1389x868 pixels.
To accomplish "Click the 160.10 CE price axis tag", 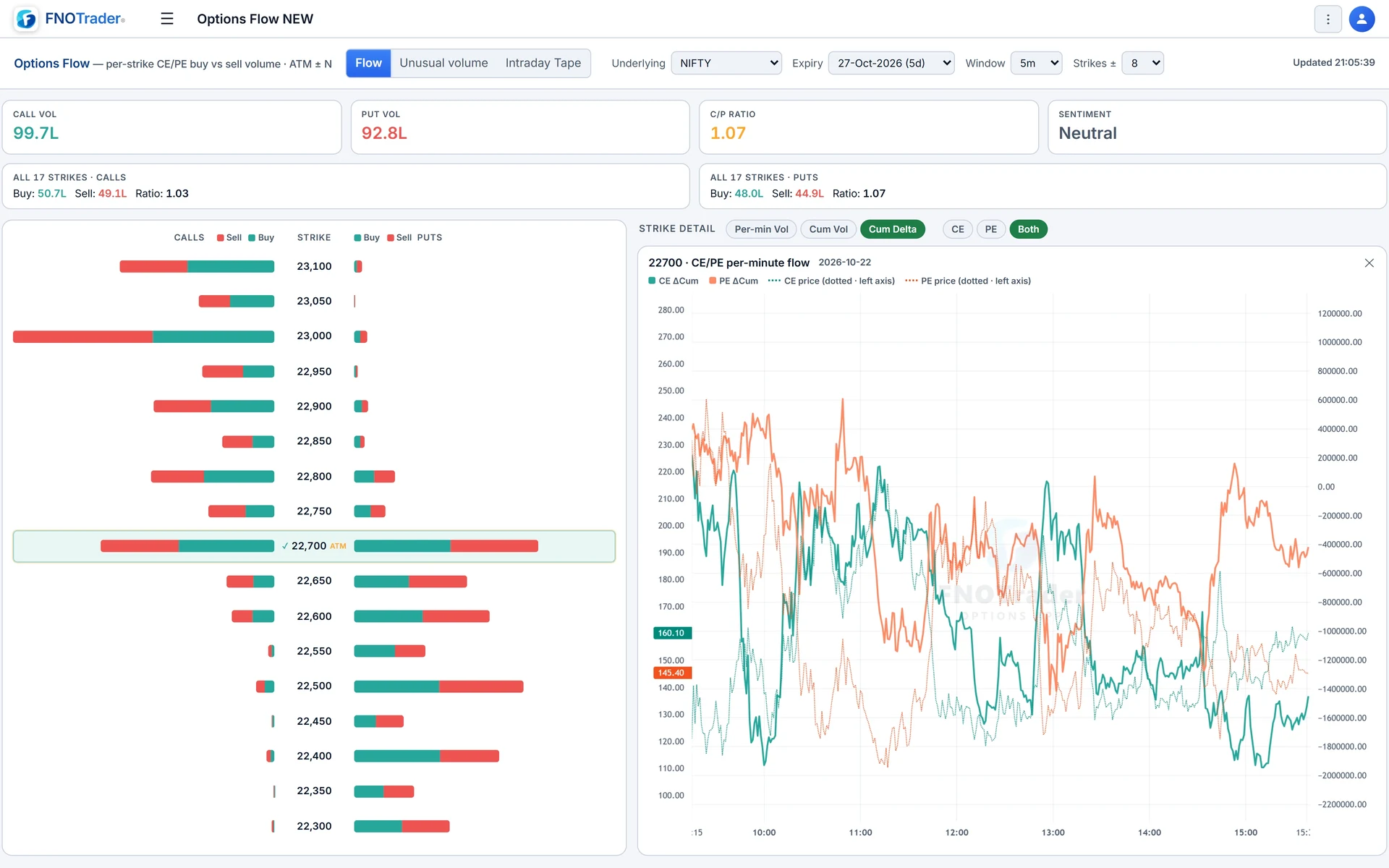I will point(672,633).
